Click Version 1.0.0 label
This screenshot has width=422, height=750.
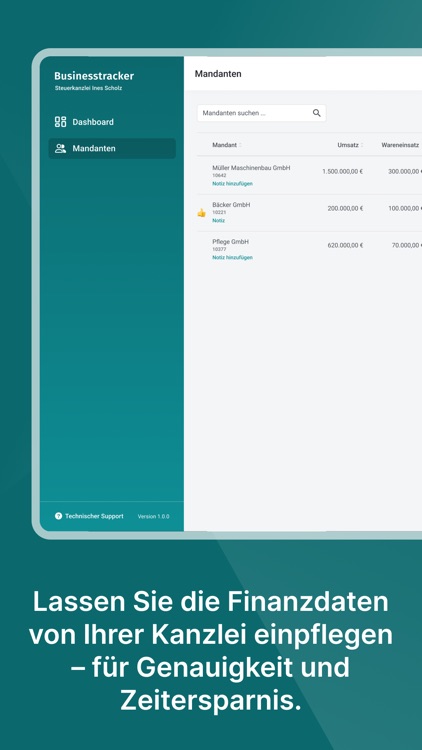coord(153,517)
